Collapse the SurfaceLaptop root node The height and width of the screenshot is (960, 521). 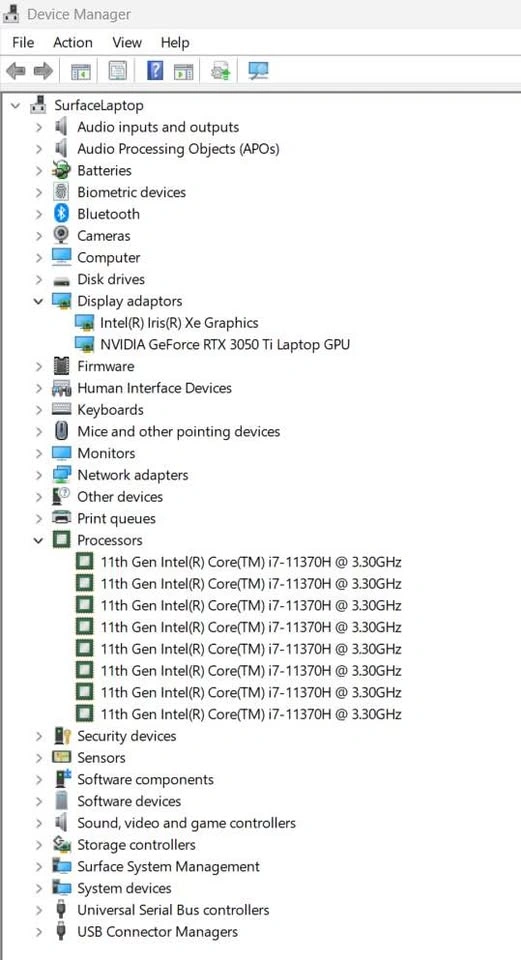tap(15, 105)
